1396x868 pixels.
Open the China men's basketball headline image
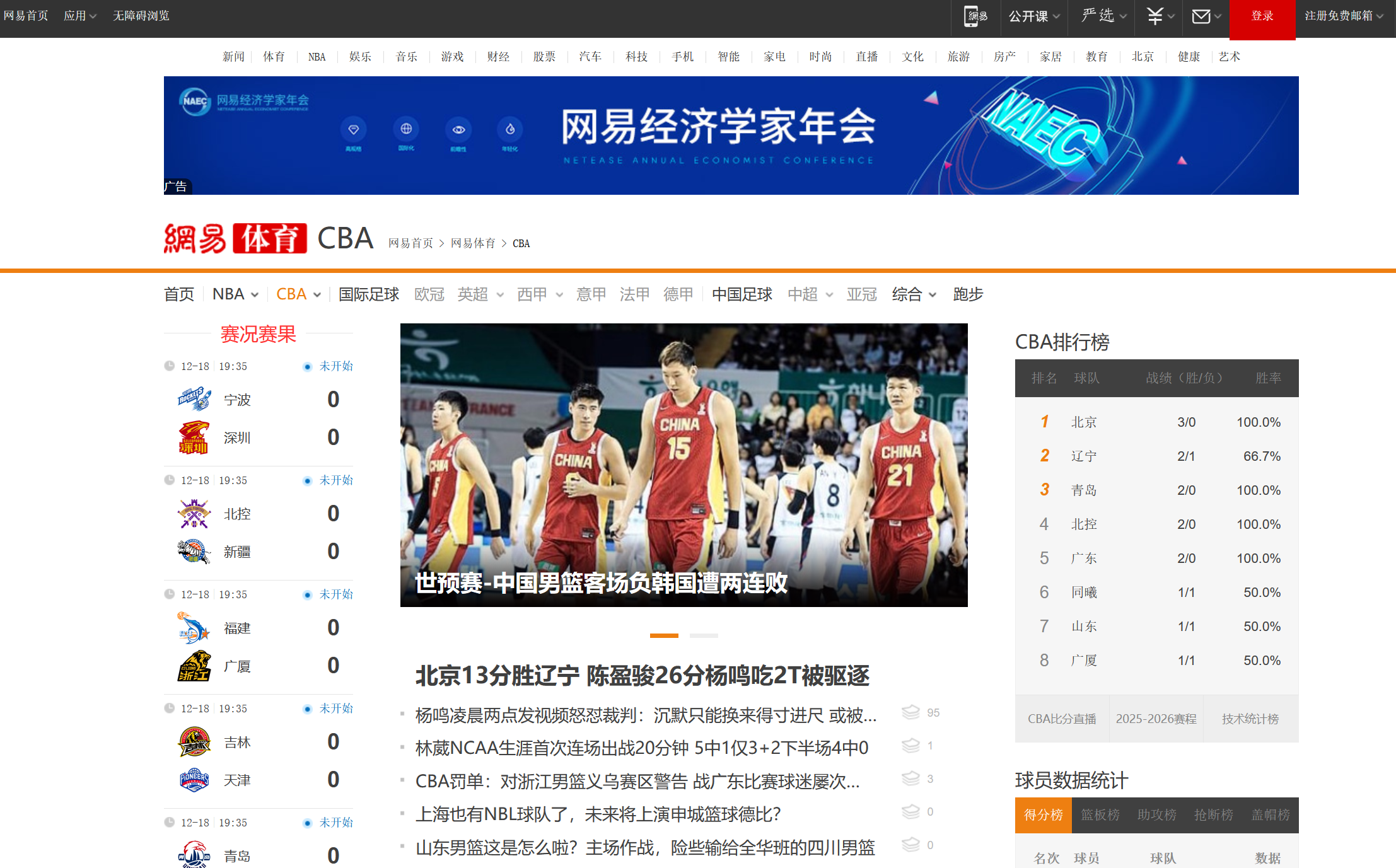pyautogui.click(x=683, y=465)
